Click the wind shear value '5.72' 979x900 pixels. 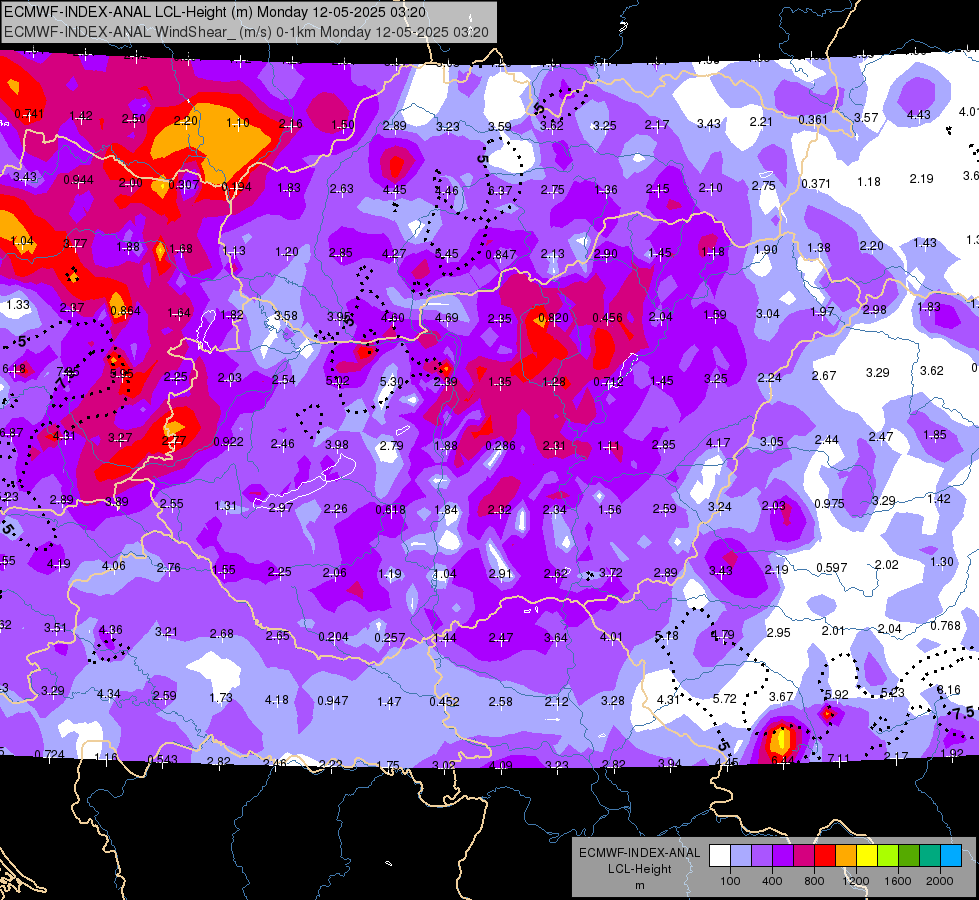click(725, 698)
